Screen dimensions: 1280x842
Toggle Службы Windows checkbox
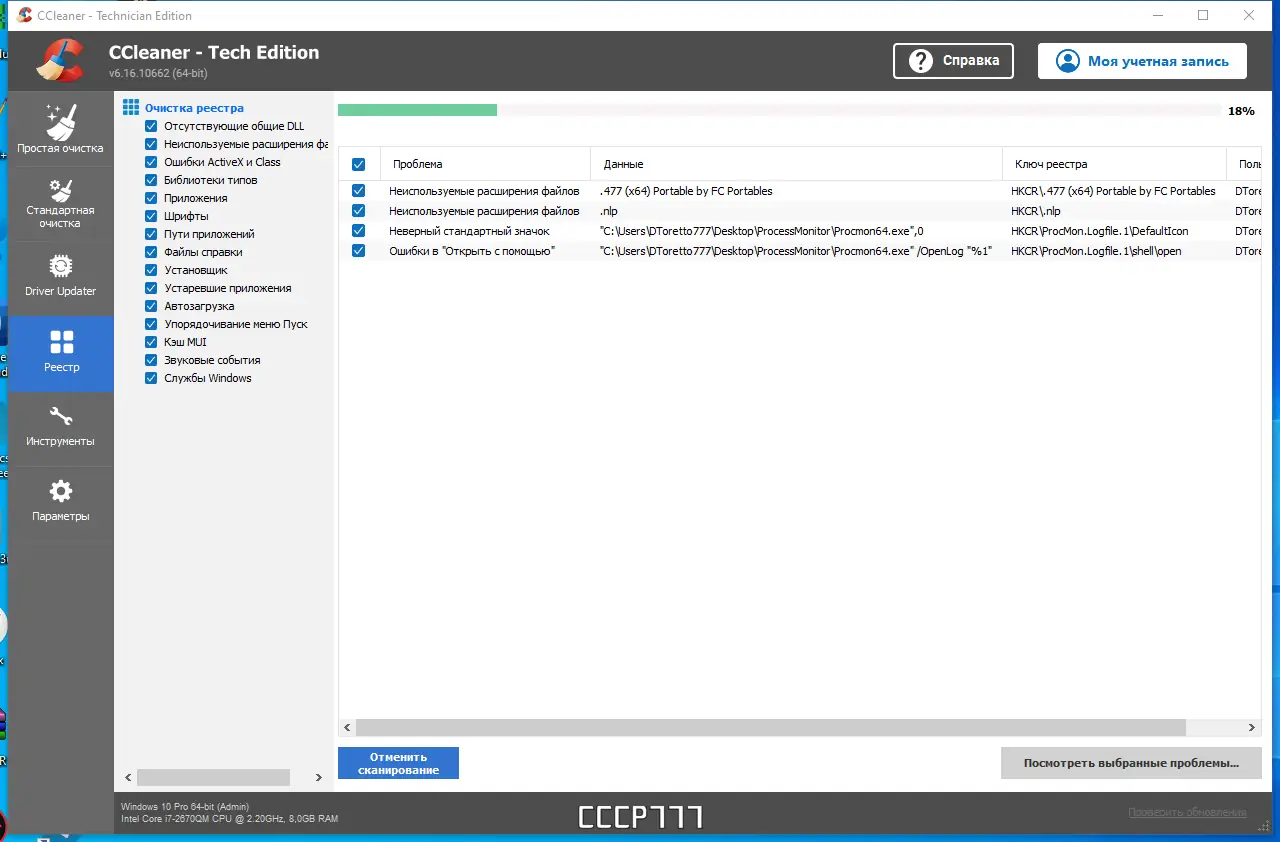[151, 378]
